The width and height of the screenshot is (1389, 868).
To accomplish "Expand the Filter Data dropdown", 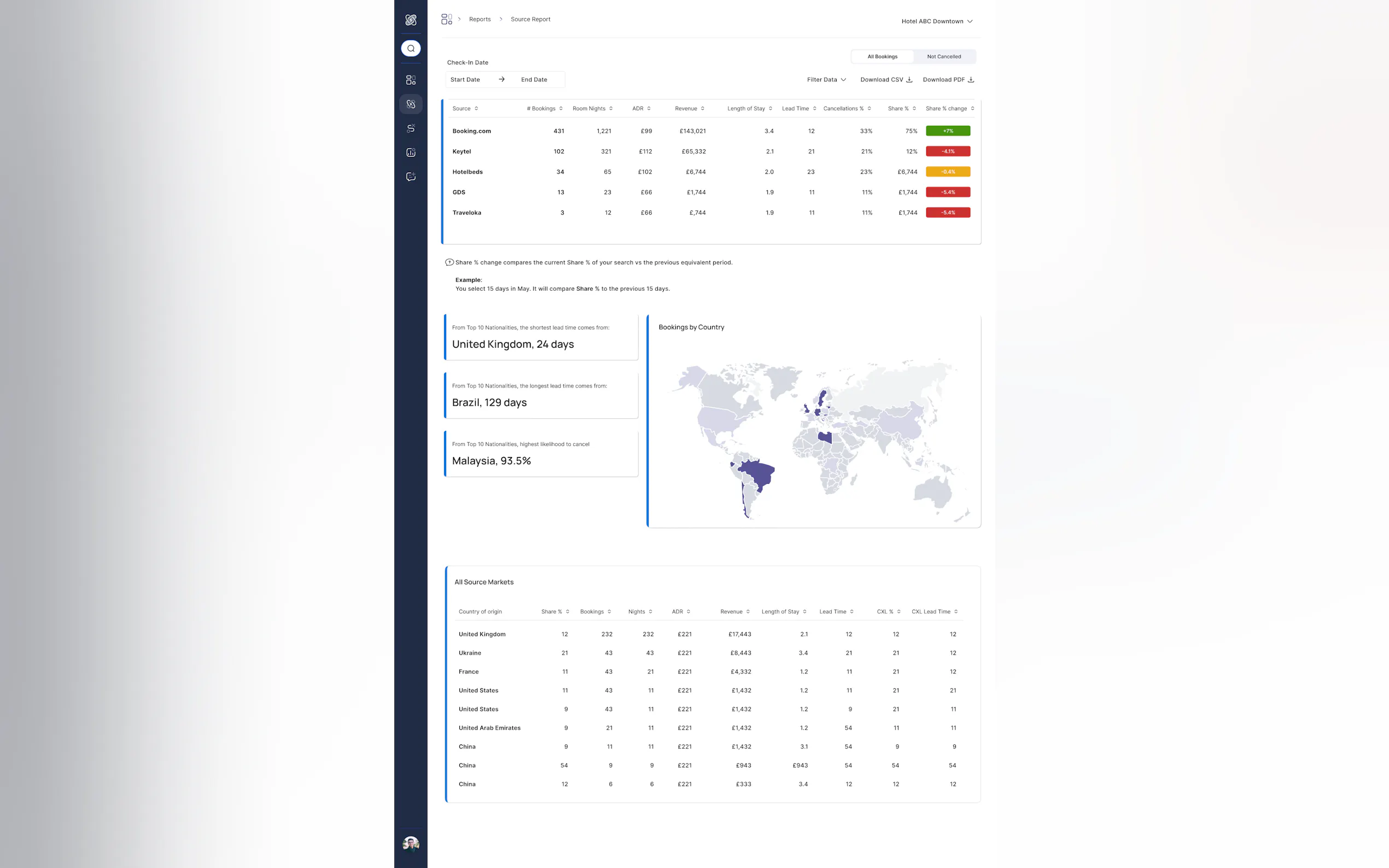I will (x=826, y=80).
